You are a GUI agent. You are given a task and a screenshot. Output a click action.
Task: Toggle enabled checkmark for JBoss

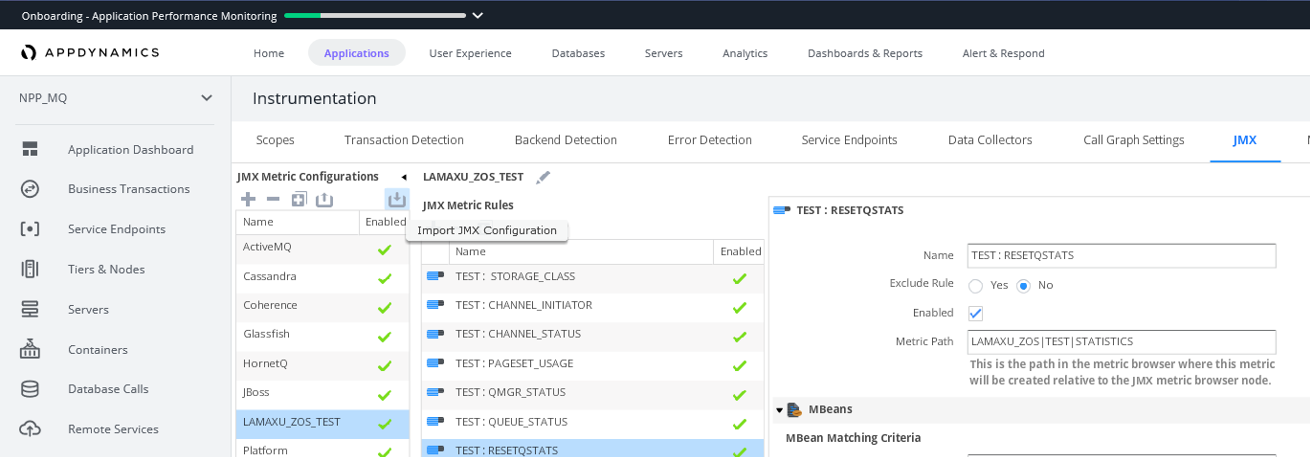coord(384,395)
